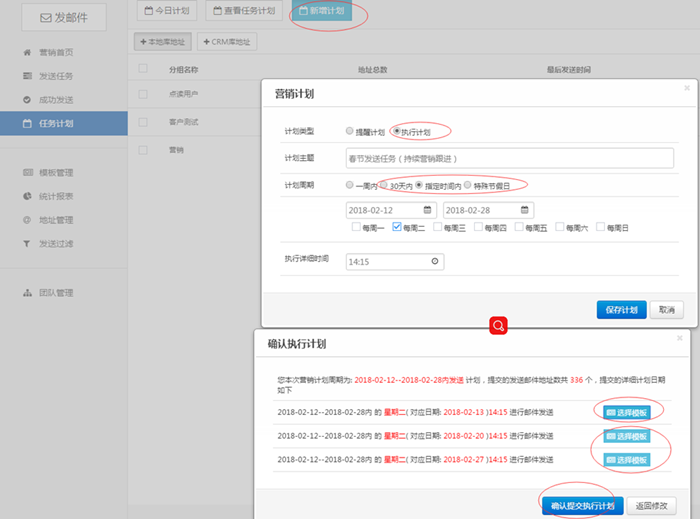
Task: Click the 发邮件 compose button
Action: point(63,18)
